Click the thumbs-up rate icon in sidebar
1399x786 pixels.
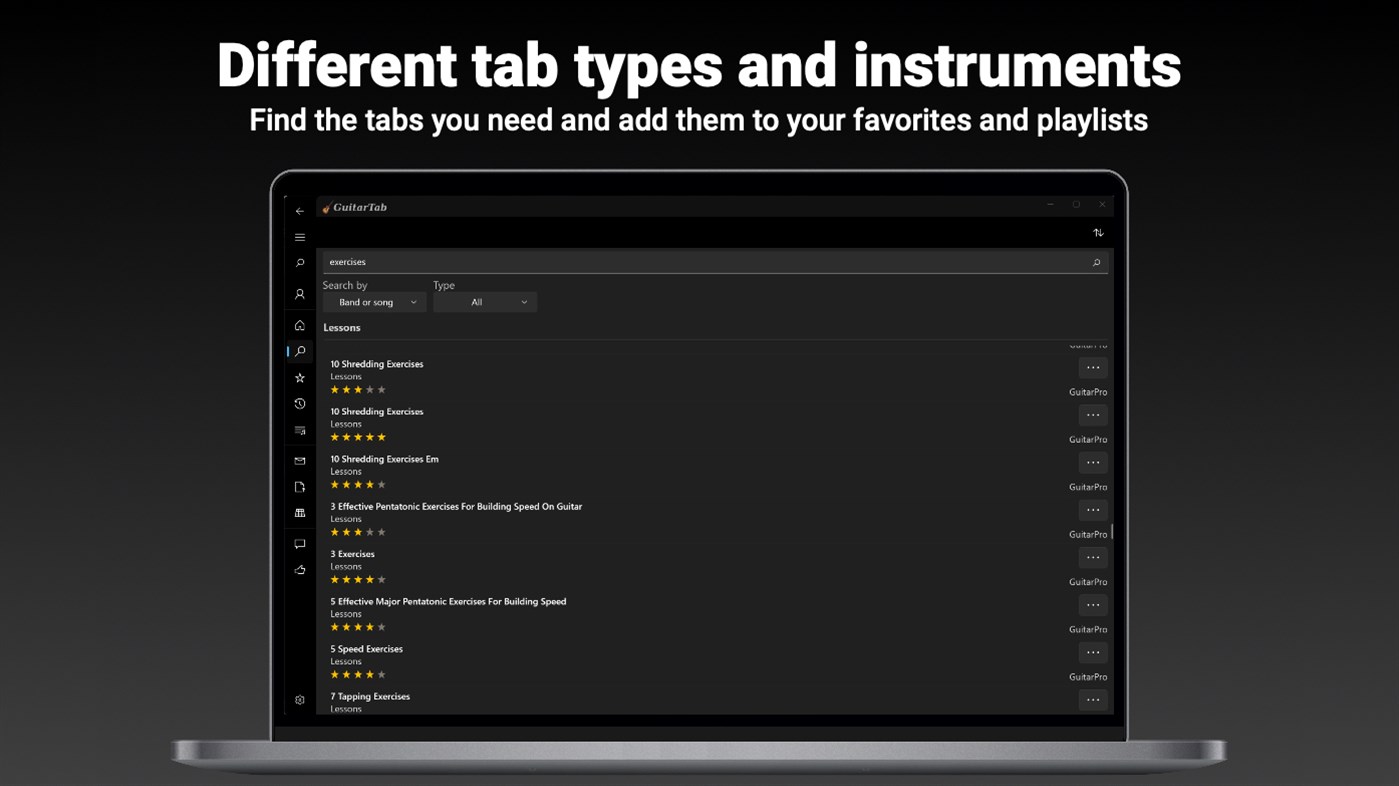(x=299, y=569)
